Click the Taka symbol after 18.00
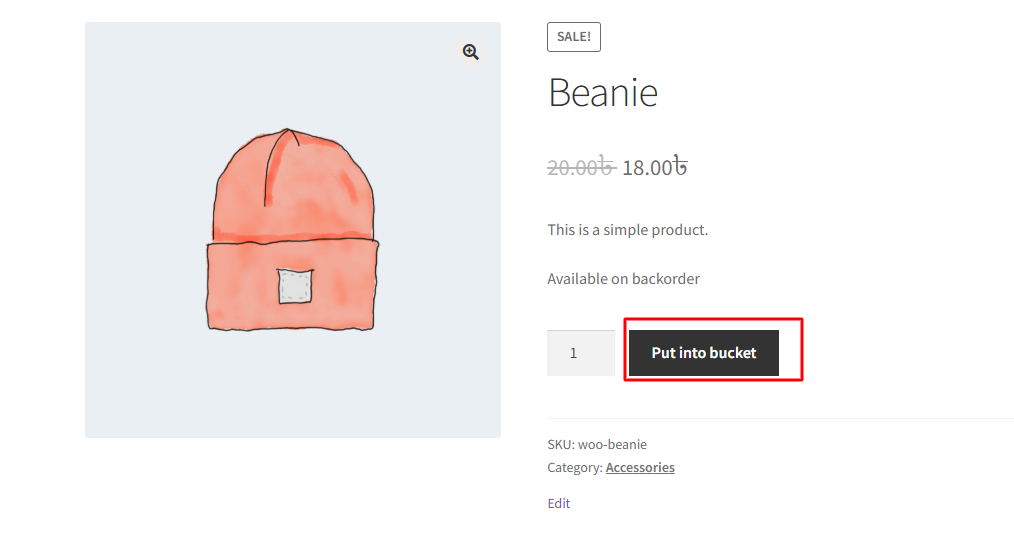Image resolution: width=1014 pixels, height=543 pixels. pyautogui.click(x=680, y=166)
